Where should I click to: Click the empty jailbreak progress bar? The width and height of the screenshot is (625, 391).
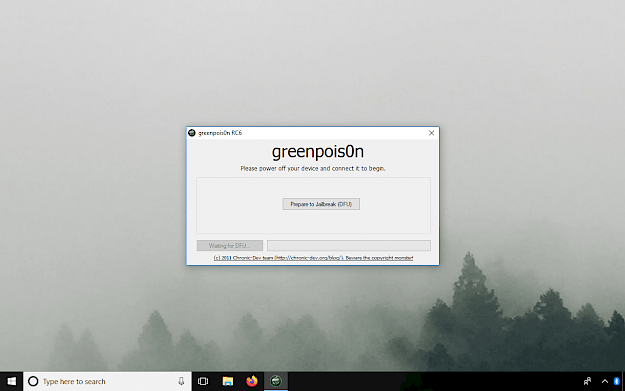349,246
